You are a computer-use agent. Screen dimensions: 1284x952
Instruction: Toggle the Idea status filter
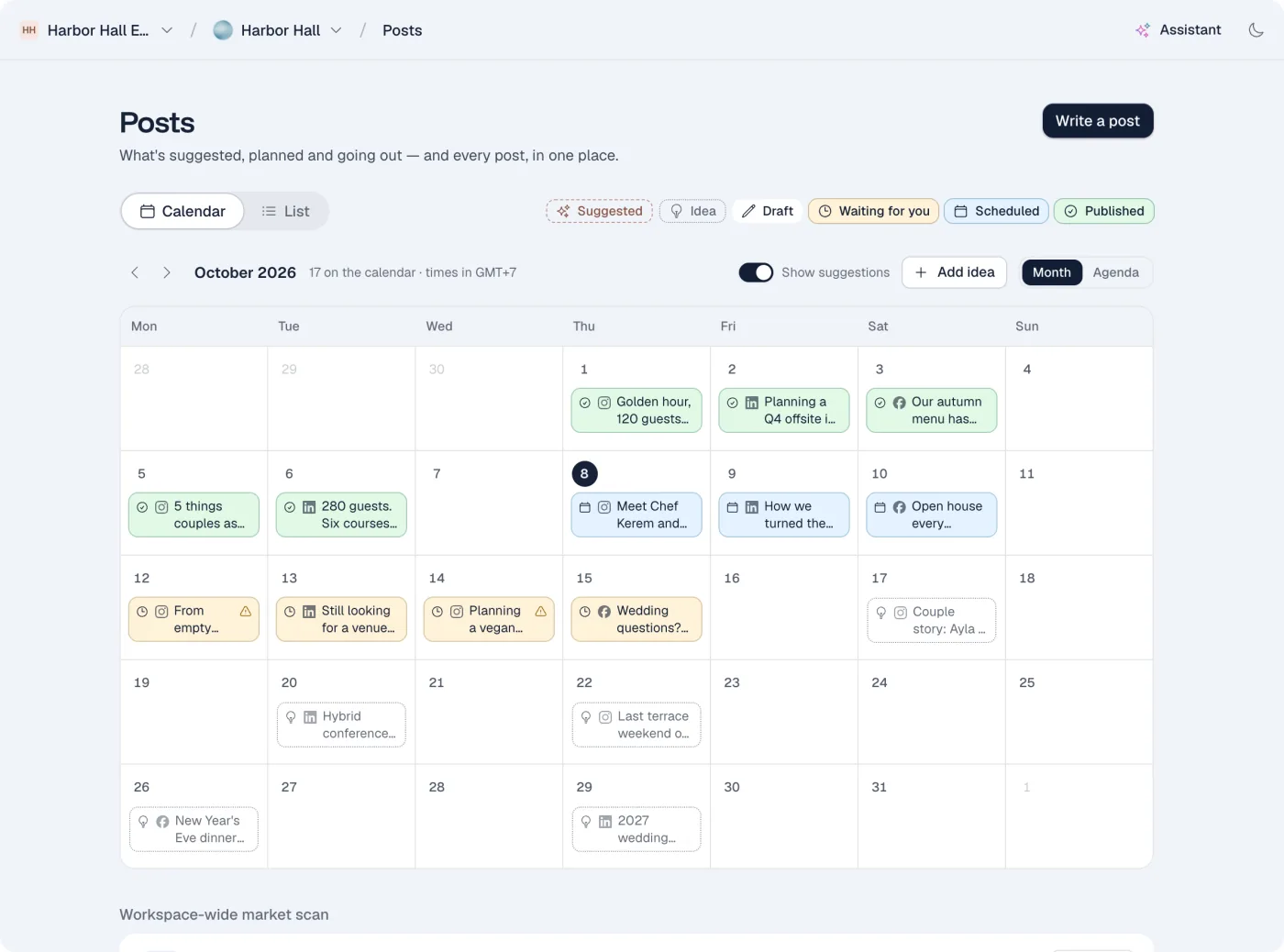coord(692,211)
